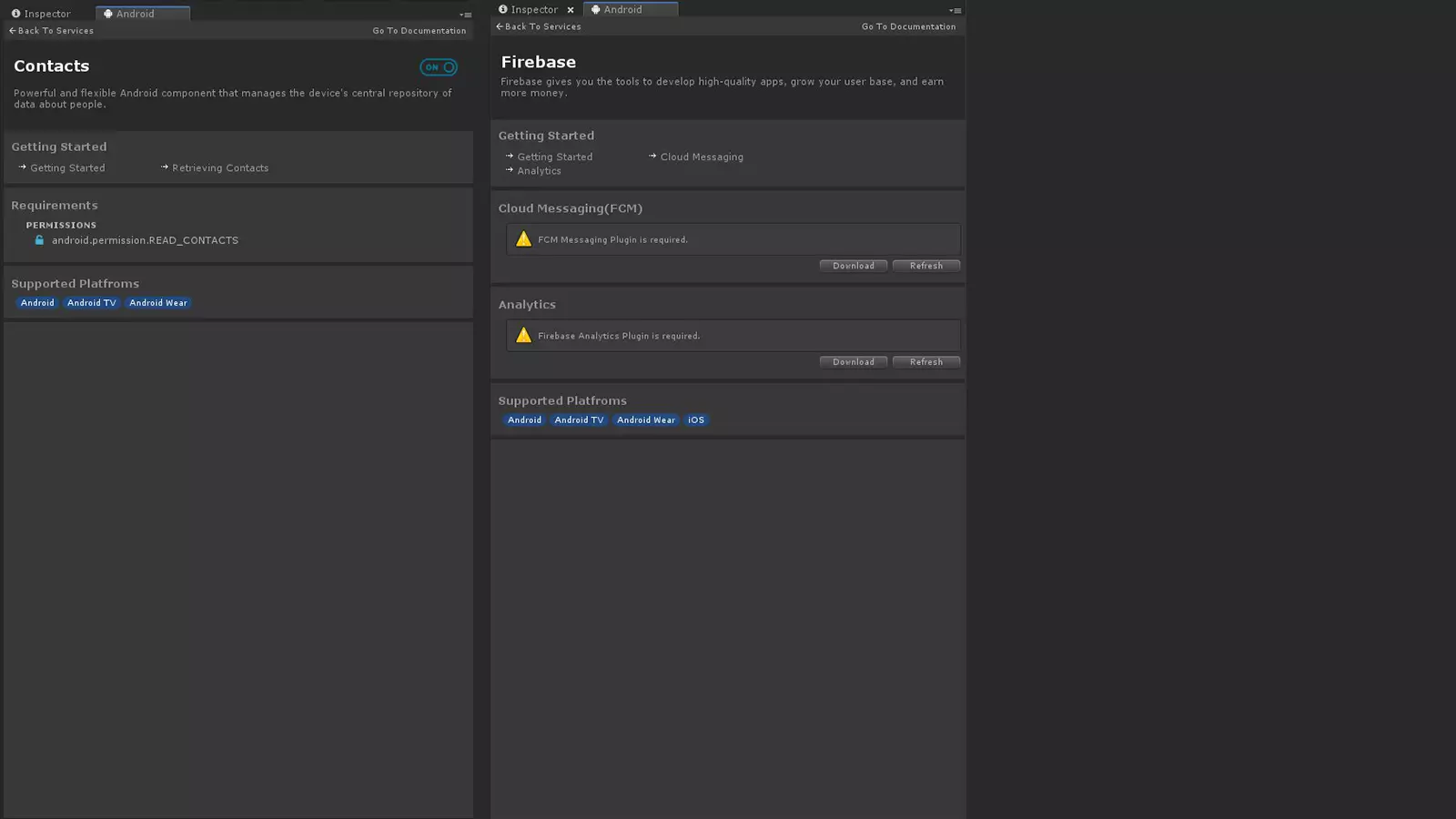This screenshot has height=819, width=1456.
Task: Click Android Wear tag in Firebase panel
Action: (x=646, y=420)
